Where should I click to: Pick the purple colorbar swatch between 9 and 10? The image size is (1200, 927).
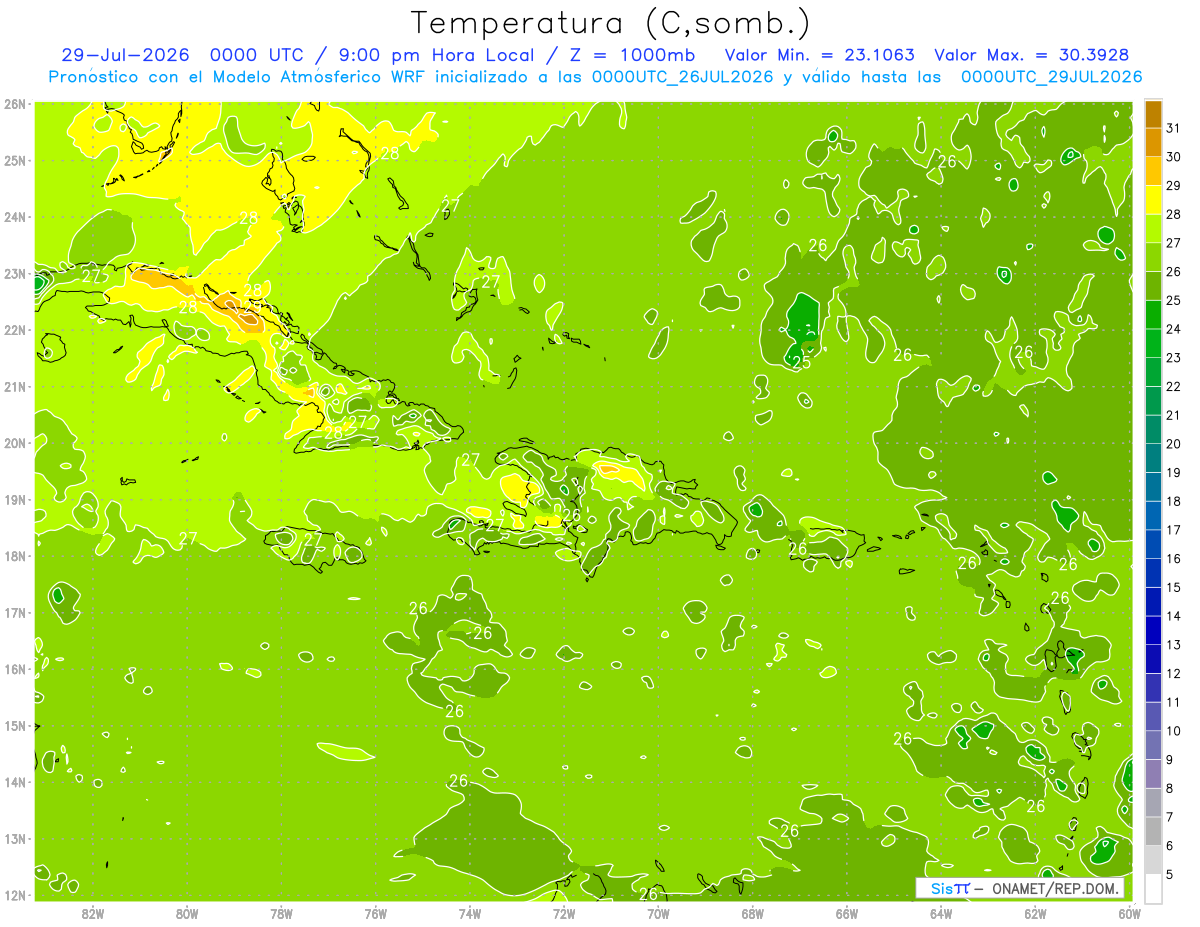pos(1153,745)
